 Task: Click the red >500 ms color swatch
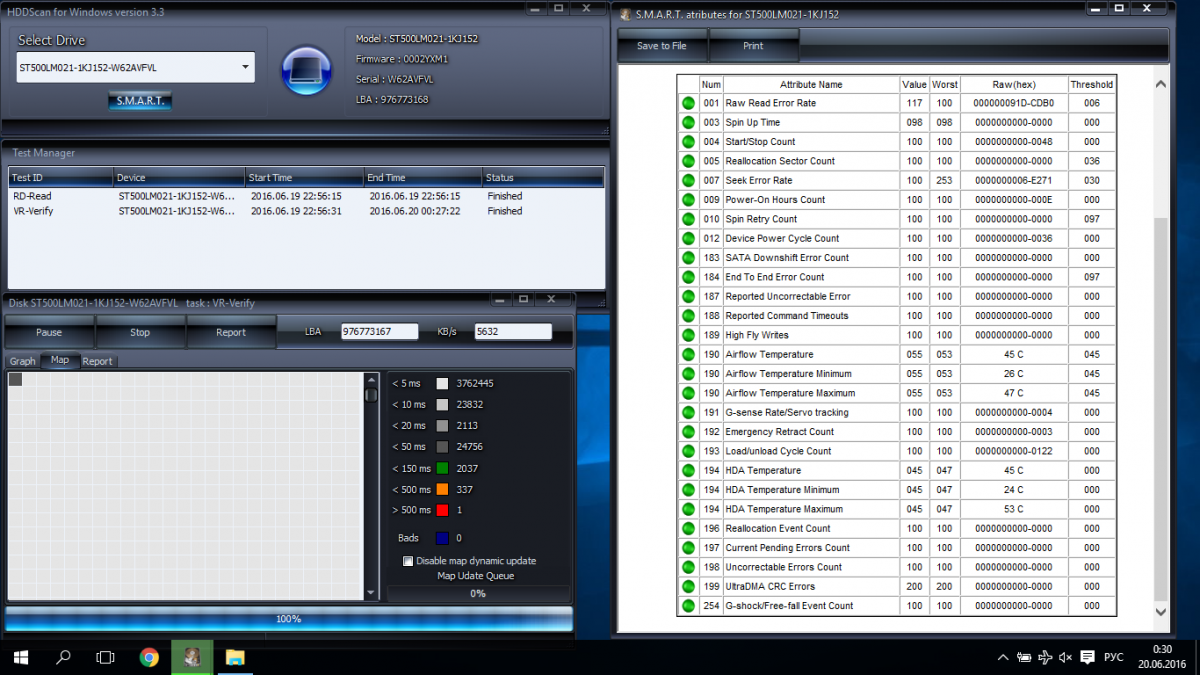click(442, 511)
